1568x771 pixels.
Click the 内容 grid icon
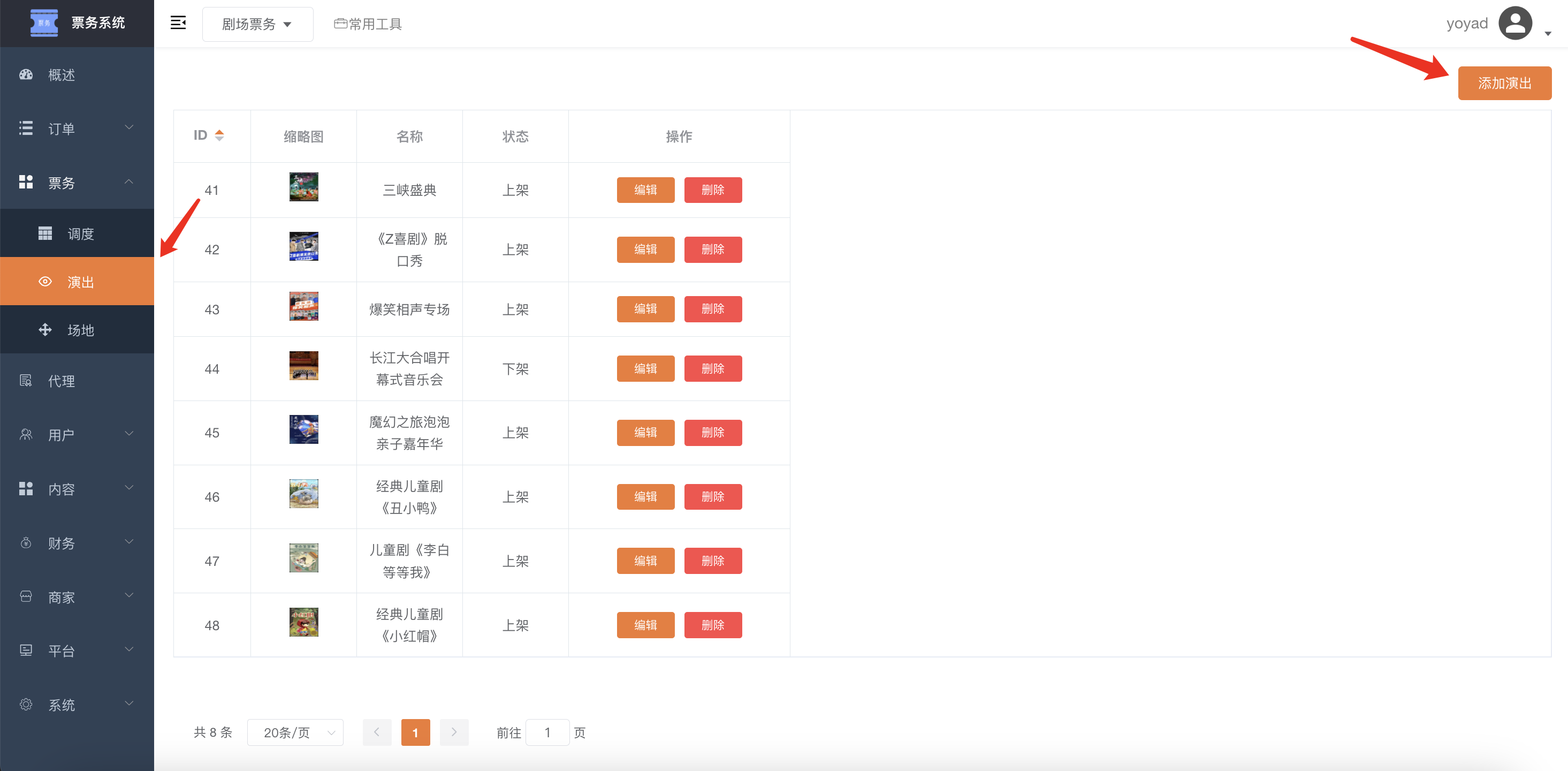point(26,488)
